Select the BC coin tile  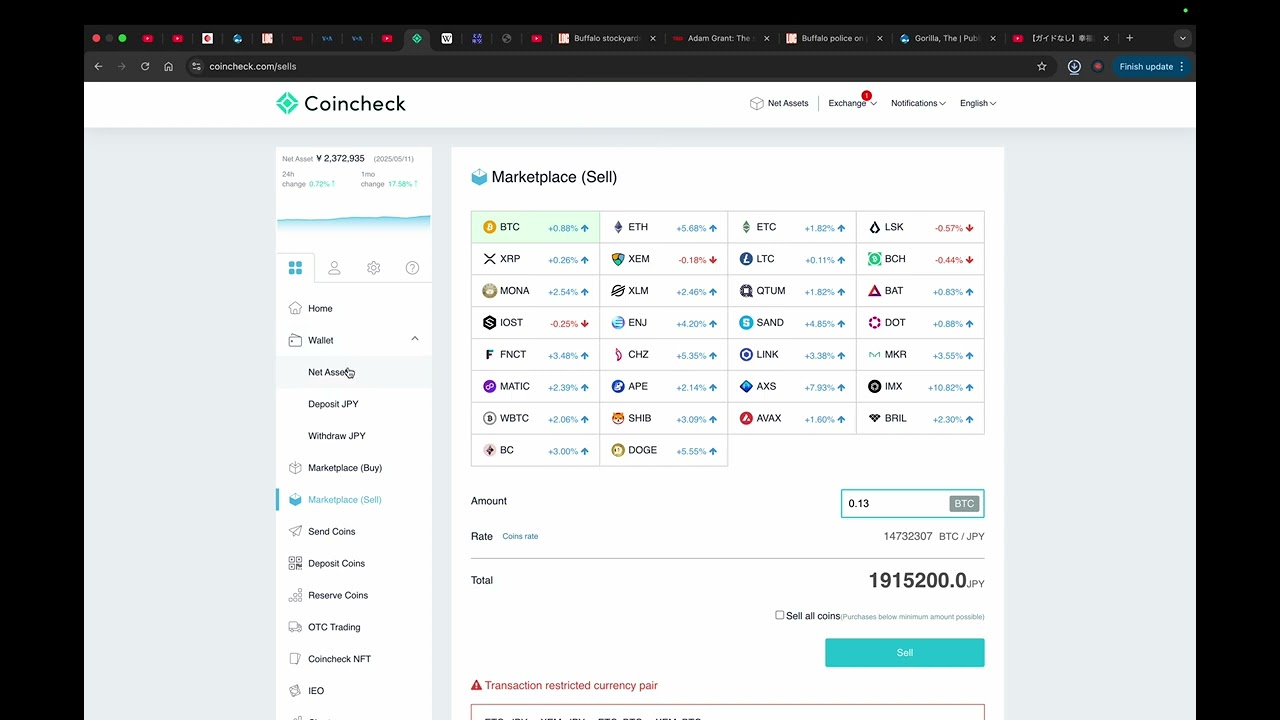click(x=535, y=451)
